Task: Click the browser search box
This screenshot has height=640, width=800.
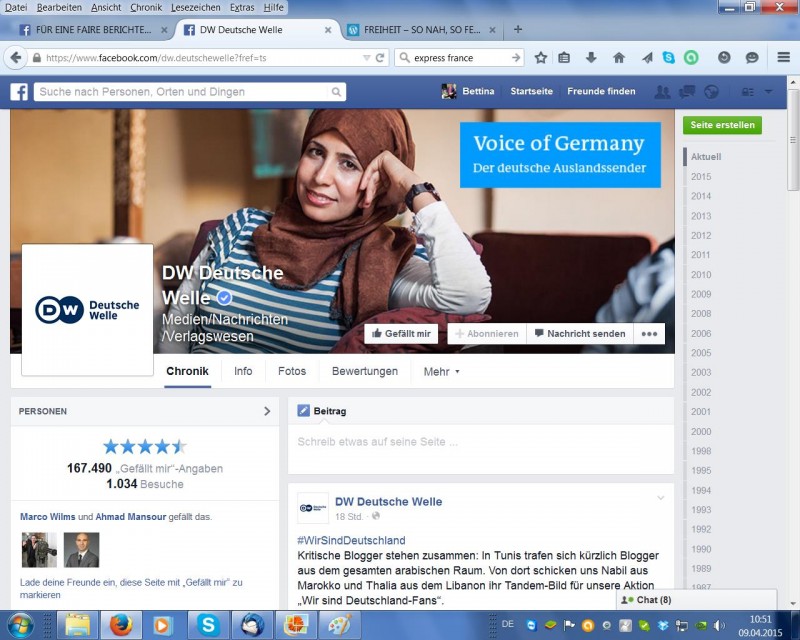Action: (459, 58)
